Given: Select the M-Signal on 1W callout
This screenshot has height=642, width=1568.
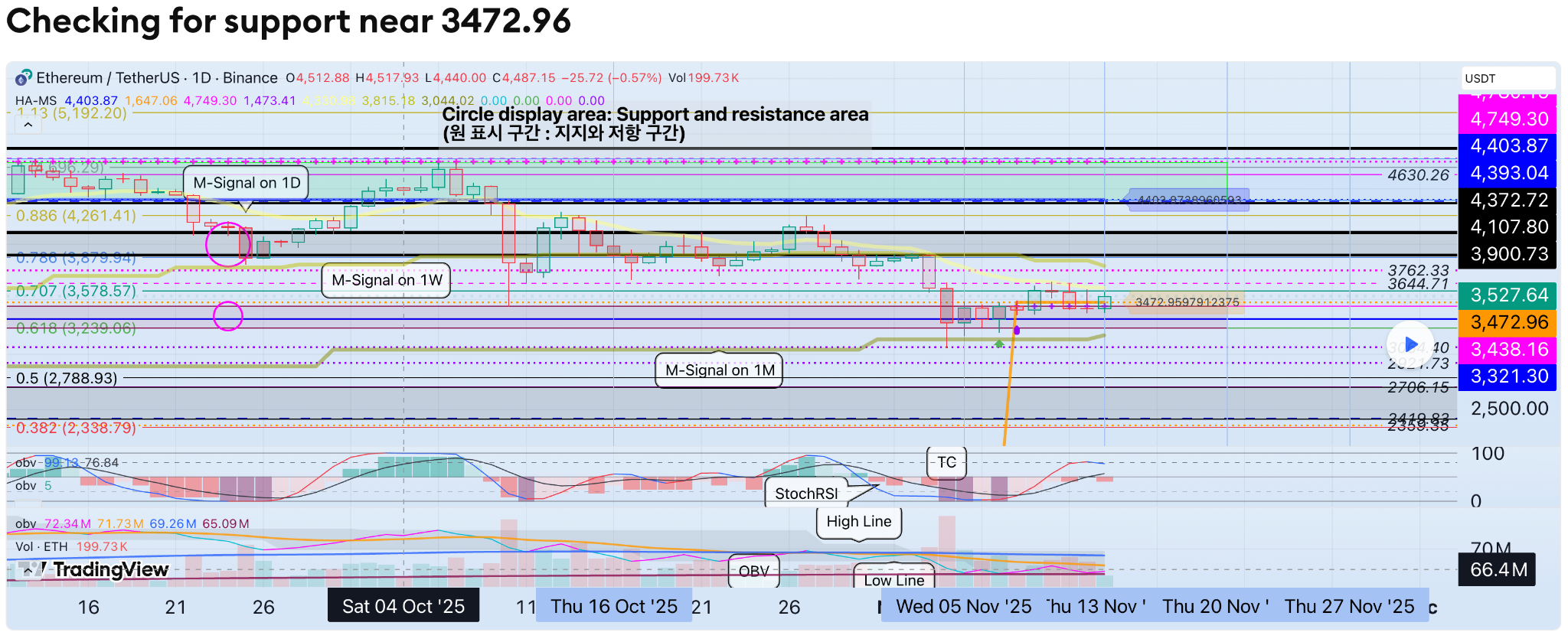Looking at the screenshot, I should tap(387, 280).
